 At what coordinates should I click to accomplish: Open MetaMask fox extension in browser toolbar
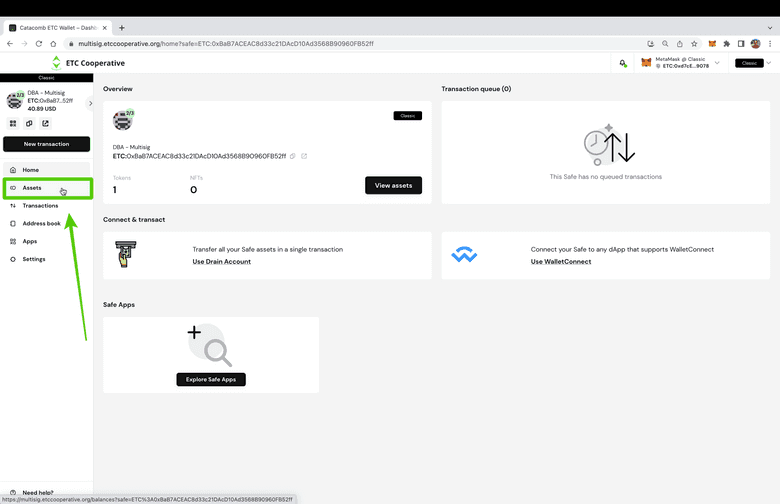point(712,44)
